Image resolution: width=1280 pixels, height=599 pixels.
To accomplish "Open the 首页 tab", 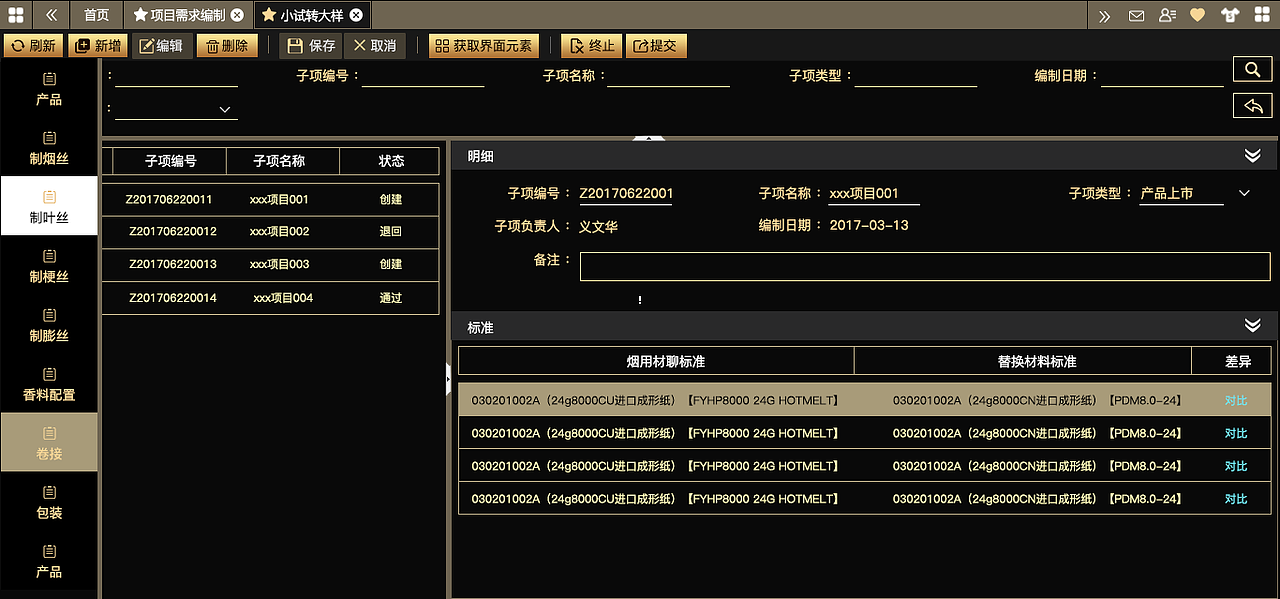I will click(96, 14).
